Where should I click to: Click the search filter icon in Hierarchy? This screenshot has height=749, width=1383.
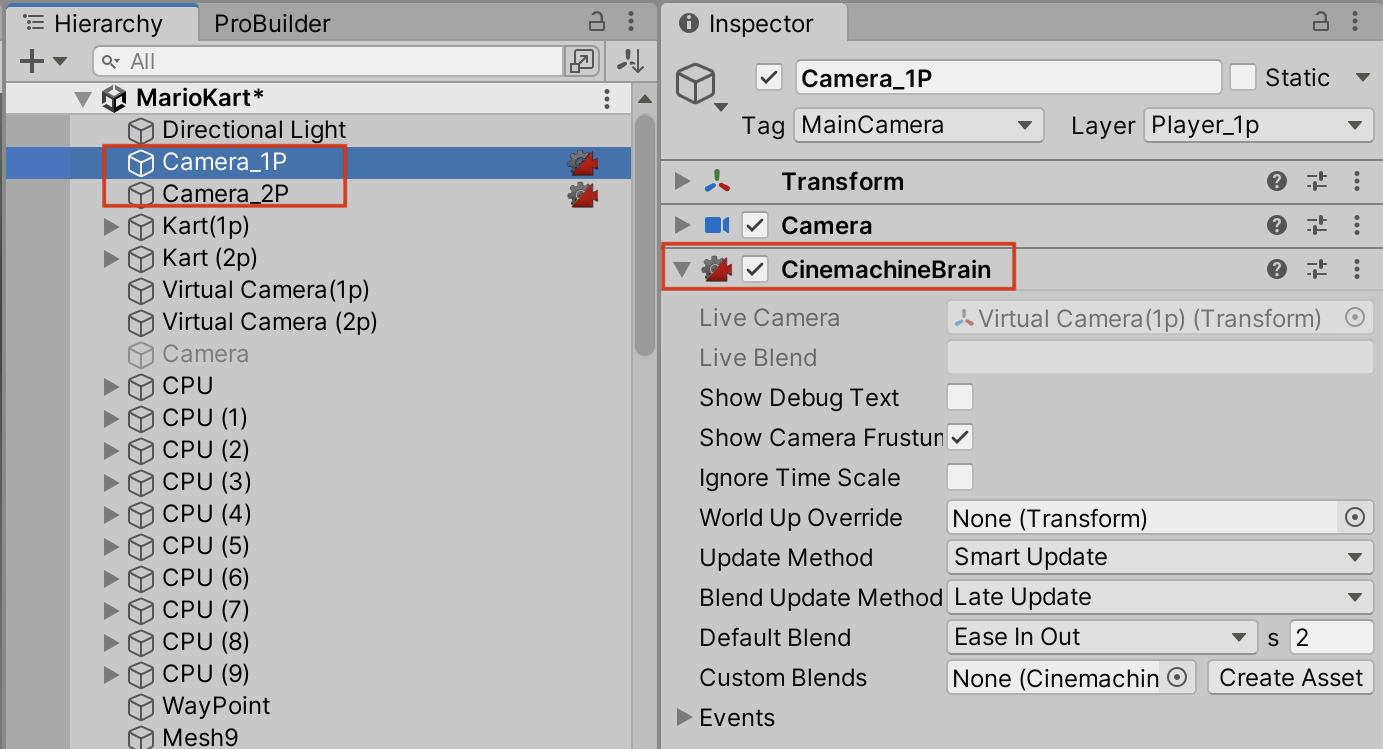(109, 60)
